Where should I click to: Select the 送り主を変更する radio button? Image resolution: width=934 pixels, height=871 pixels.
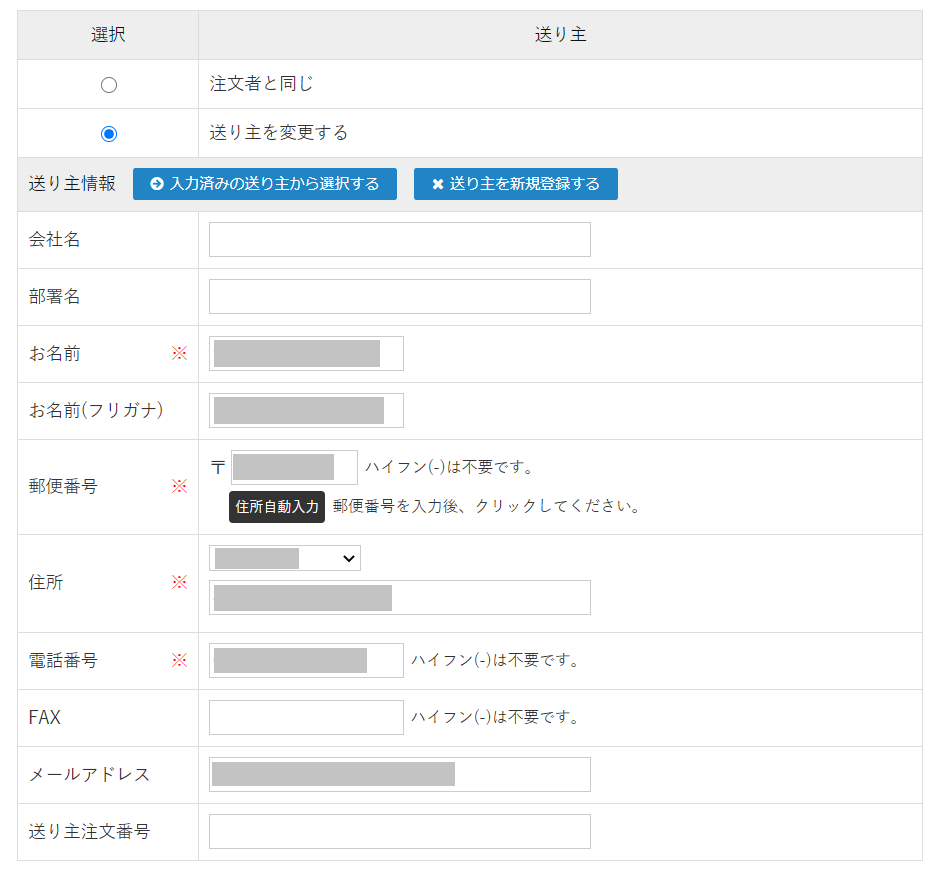(109, 134)
